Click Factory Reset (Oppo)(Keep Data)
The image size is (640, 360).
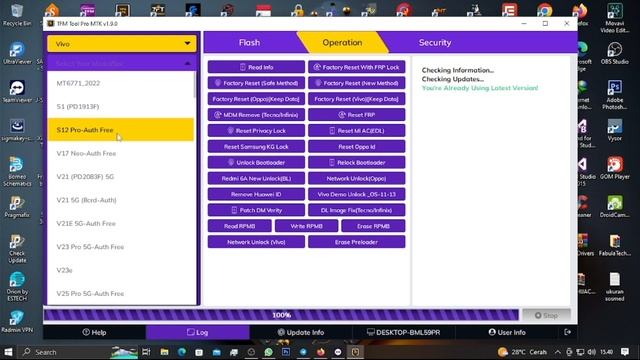(256, 99)
